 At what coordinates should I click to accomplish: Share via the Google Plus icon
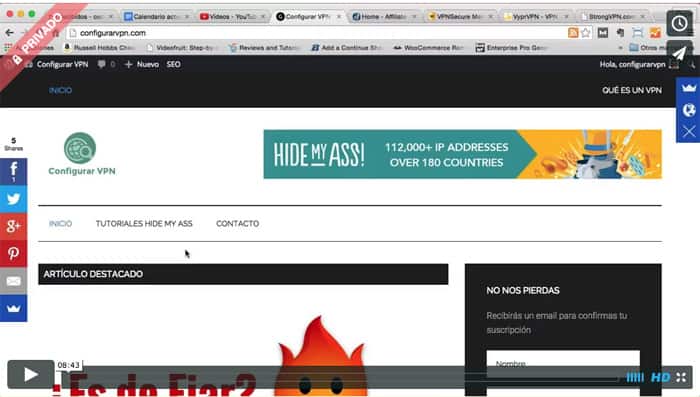coord(13,226)
